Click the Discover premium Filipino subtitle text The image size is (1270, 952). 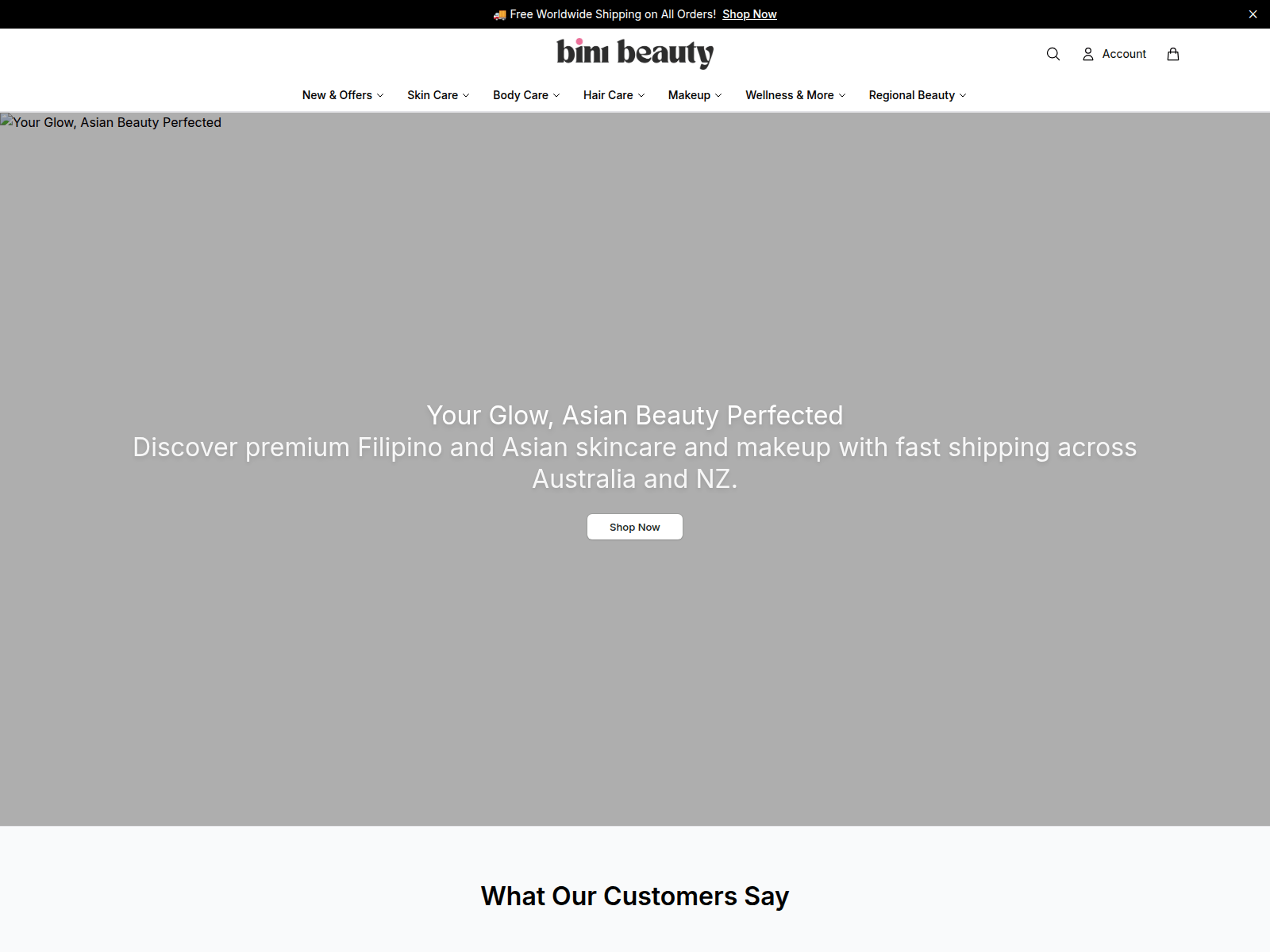click(635, 463)
